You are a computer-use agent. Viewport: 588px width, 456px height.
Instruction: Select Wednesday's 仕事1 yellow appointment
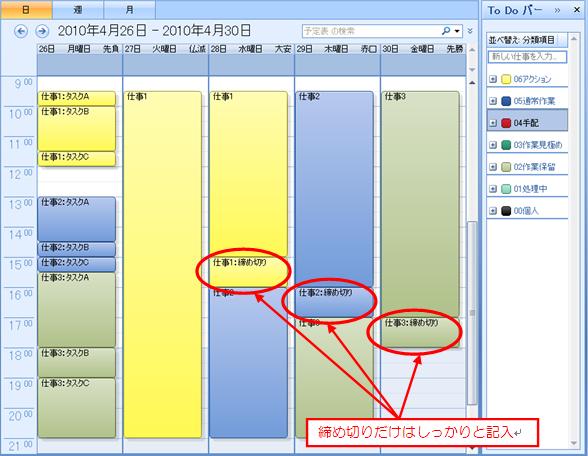click(249, 174)
